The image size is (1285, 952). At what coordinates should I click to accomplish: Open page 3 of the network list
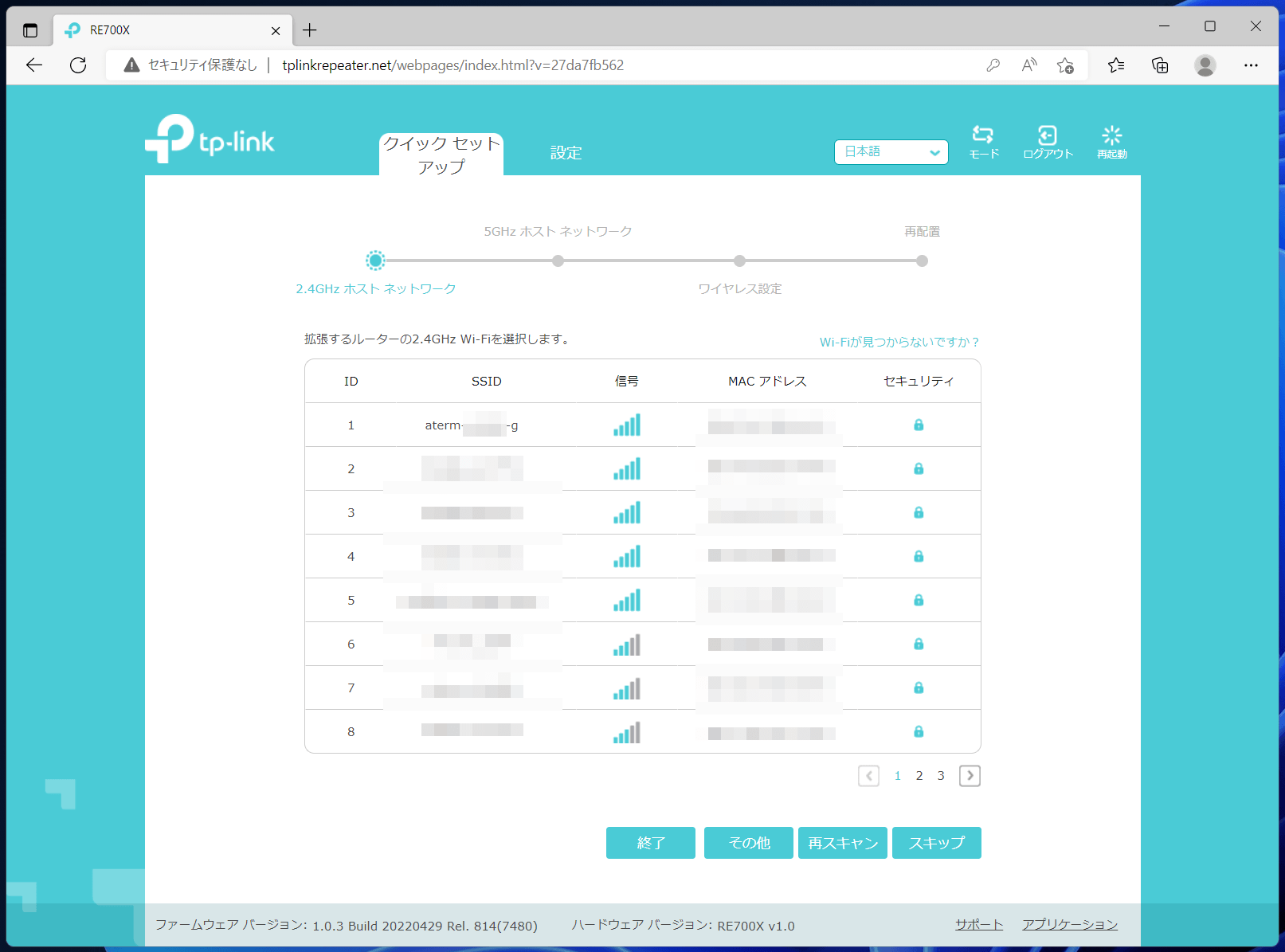click(941, 775)
